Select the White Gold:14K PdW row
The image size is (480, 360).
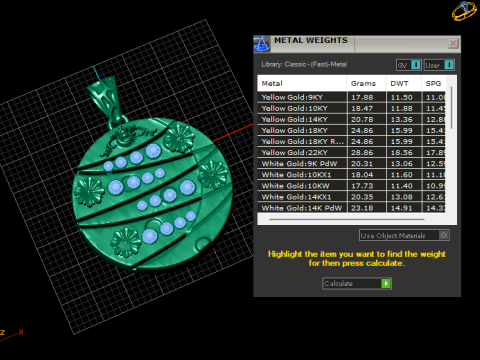point(351,208)
